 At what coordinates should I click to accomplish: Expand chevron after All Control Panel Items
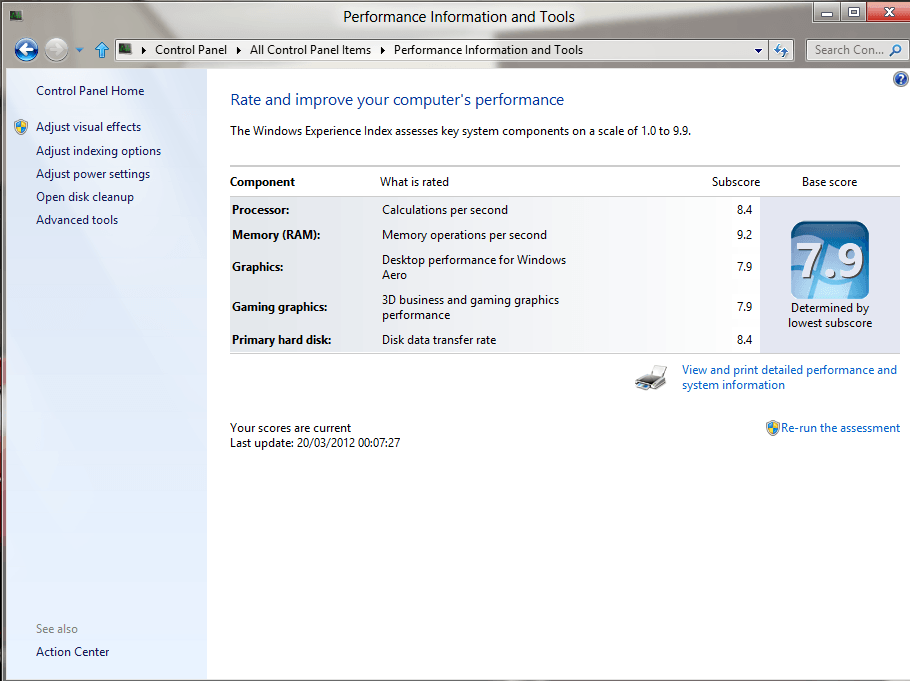[382, 51]
